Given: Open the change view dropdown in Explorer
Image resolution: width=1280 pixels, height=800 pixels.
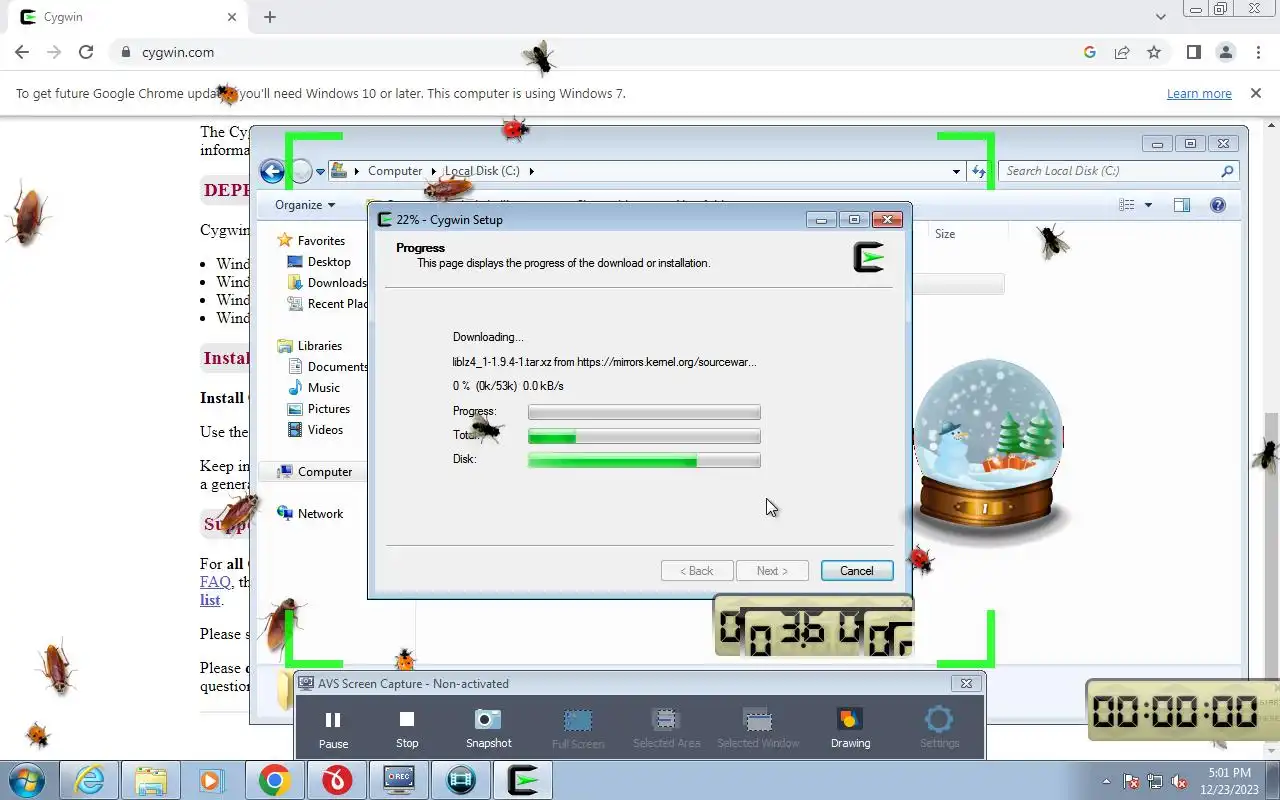Looking at the screenshot, I should [x=1148, y=205].
